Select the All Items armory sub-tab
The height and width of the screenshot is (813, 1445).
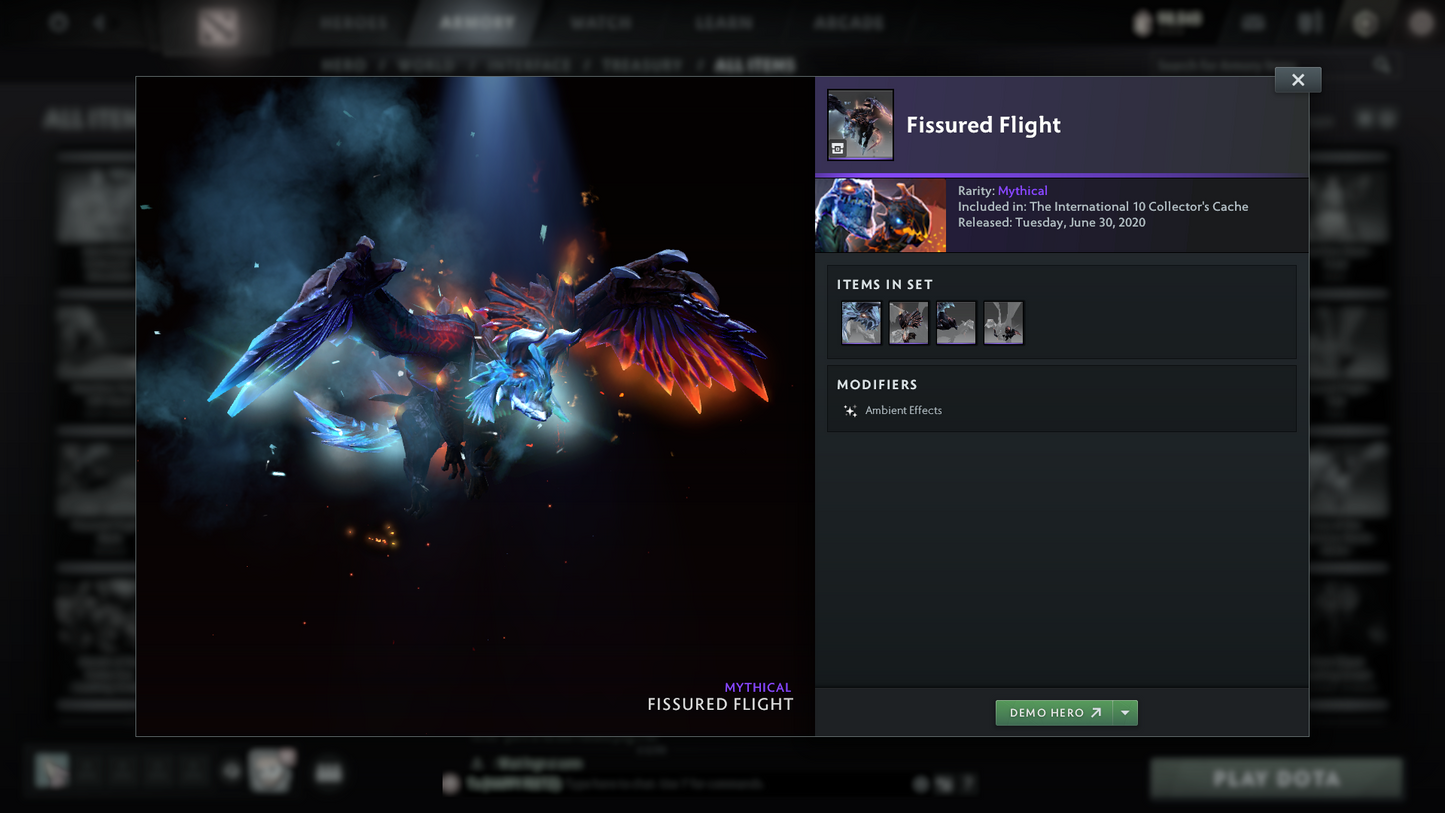coord(756,65)
